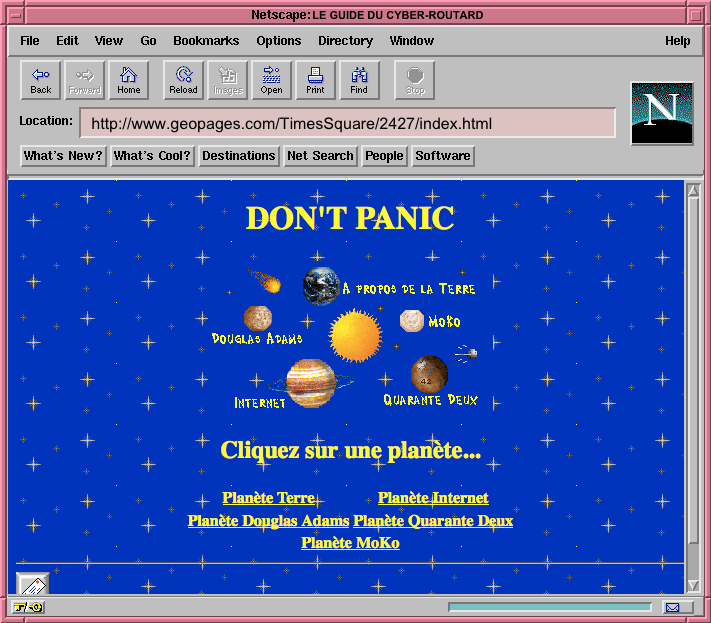Click the sun image in the center
This screenshot has height=623, width=711.
tap(355, 334)
